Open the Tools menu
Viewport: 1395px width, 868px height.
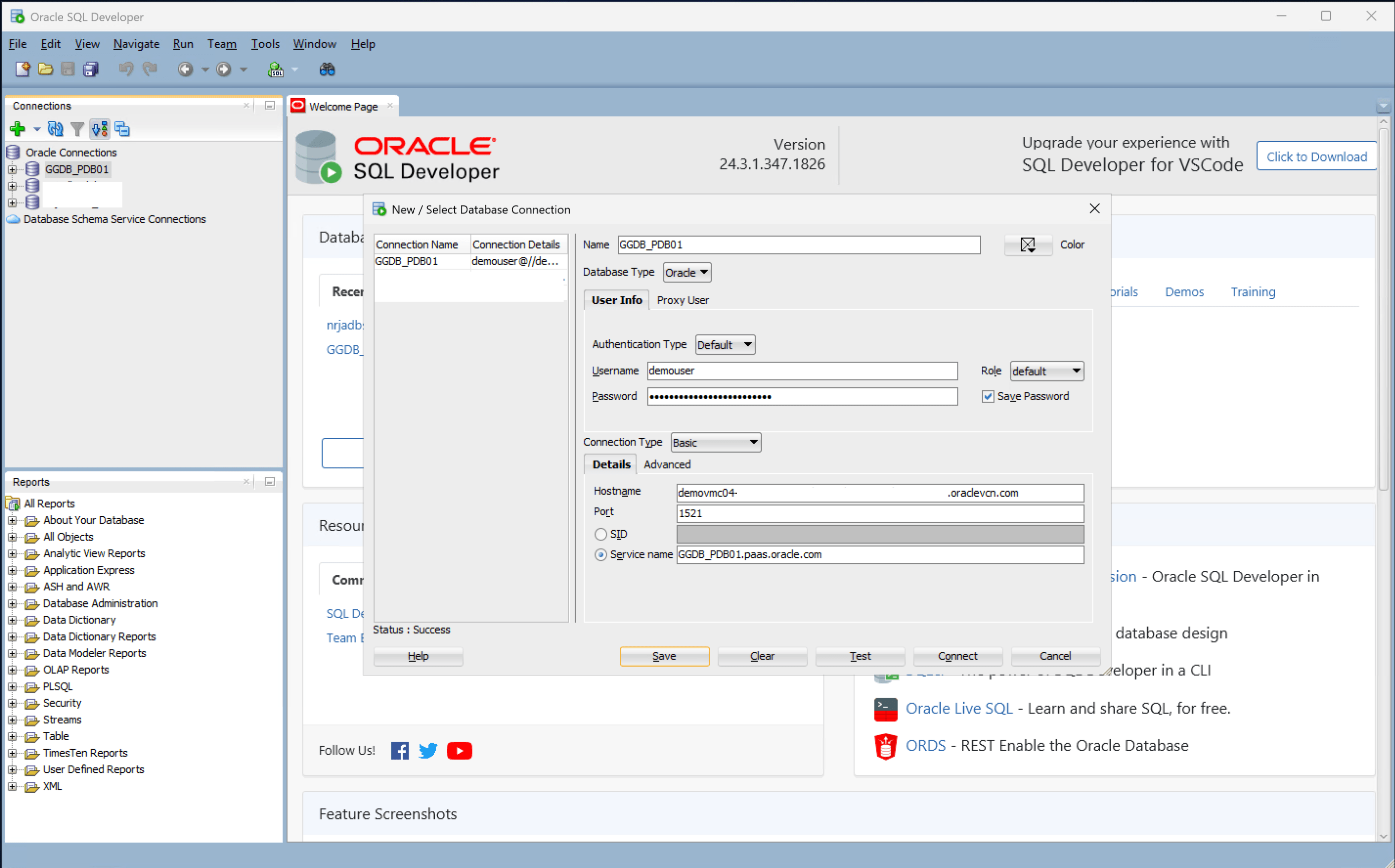(x=265, y=44)
